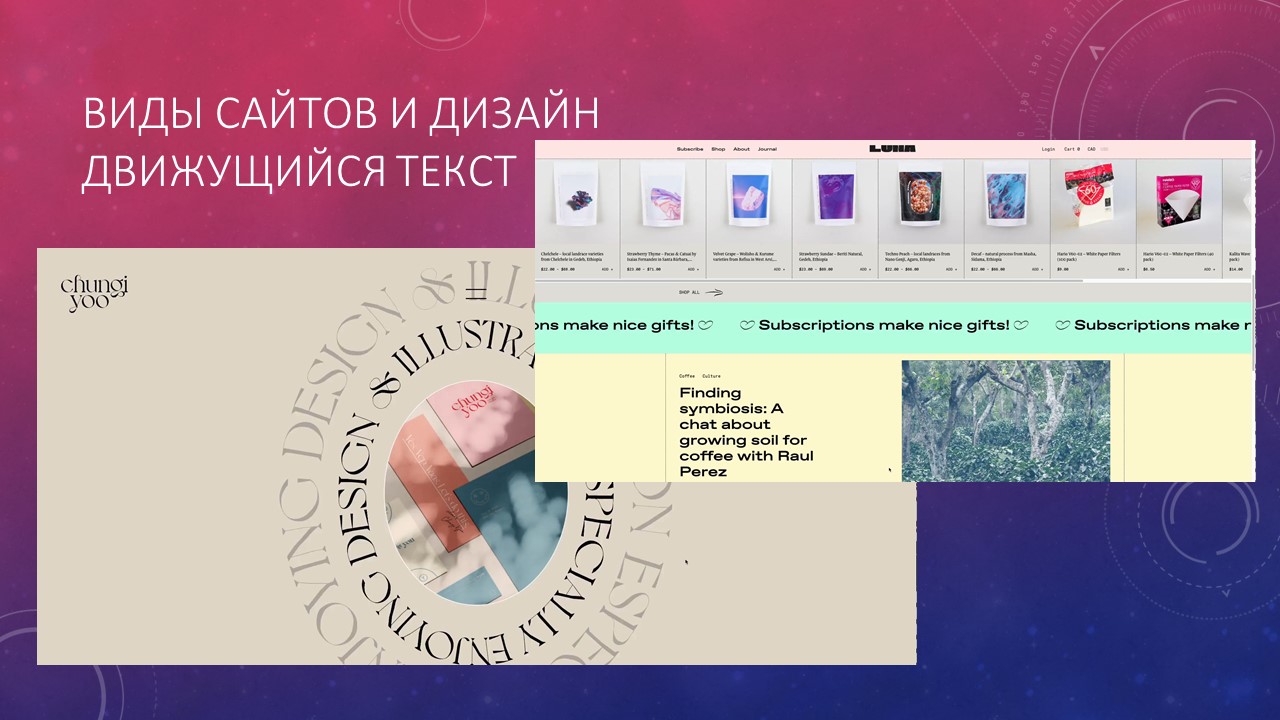1280x720 pixels.
Task: Click the Login link
Action: pyautogui.click(x=1048, y=149)
